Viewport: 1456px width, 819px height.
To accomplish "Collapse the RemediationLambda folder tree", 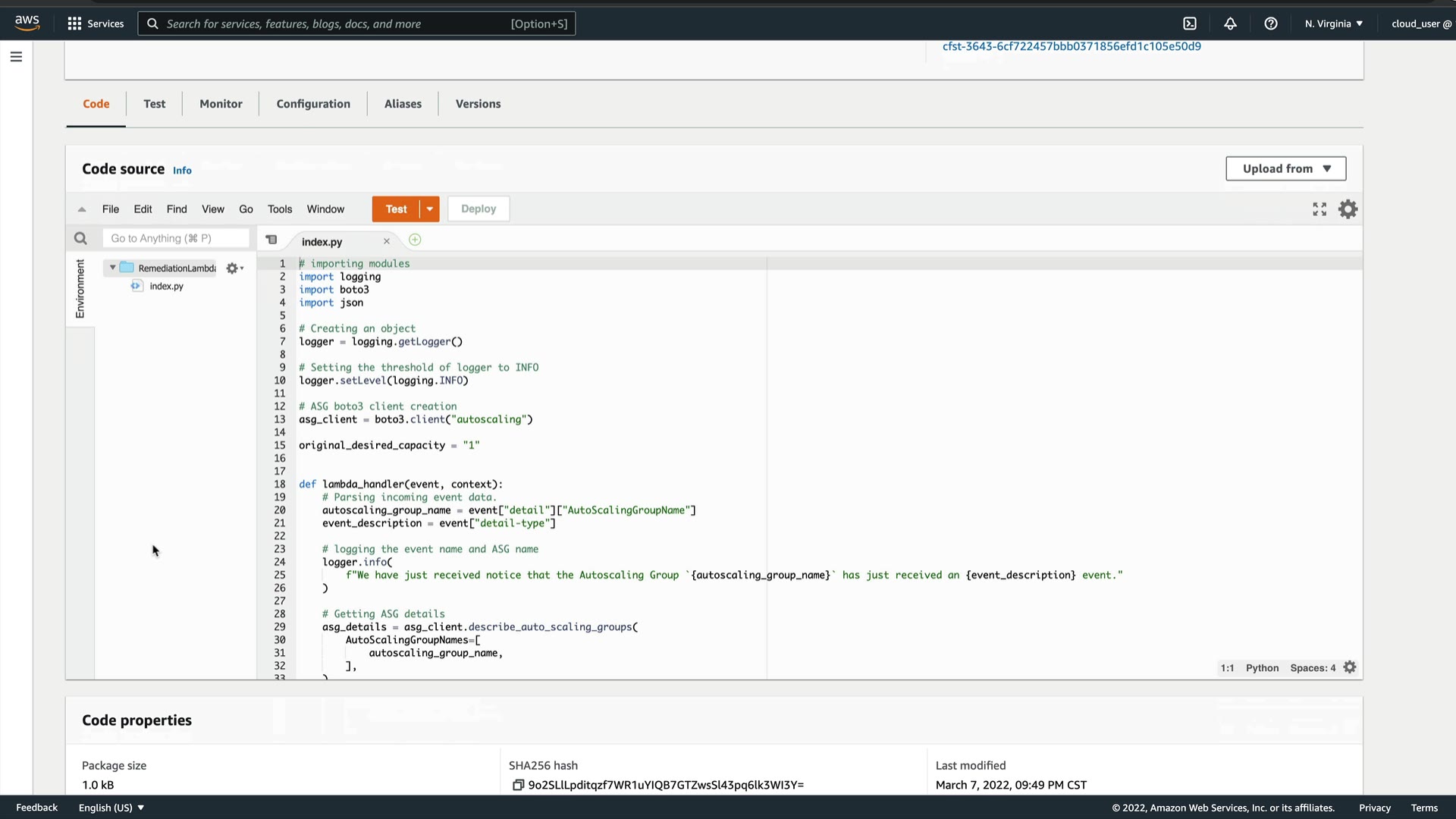I will pyautogui.click(x=113, y=268).
